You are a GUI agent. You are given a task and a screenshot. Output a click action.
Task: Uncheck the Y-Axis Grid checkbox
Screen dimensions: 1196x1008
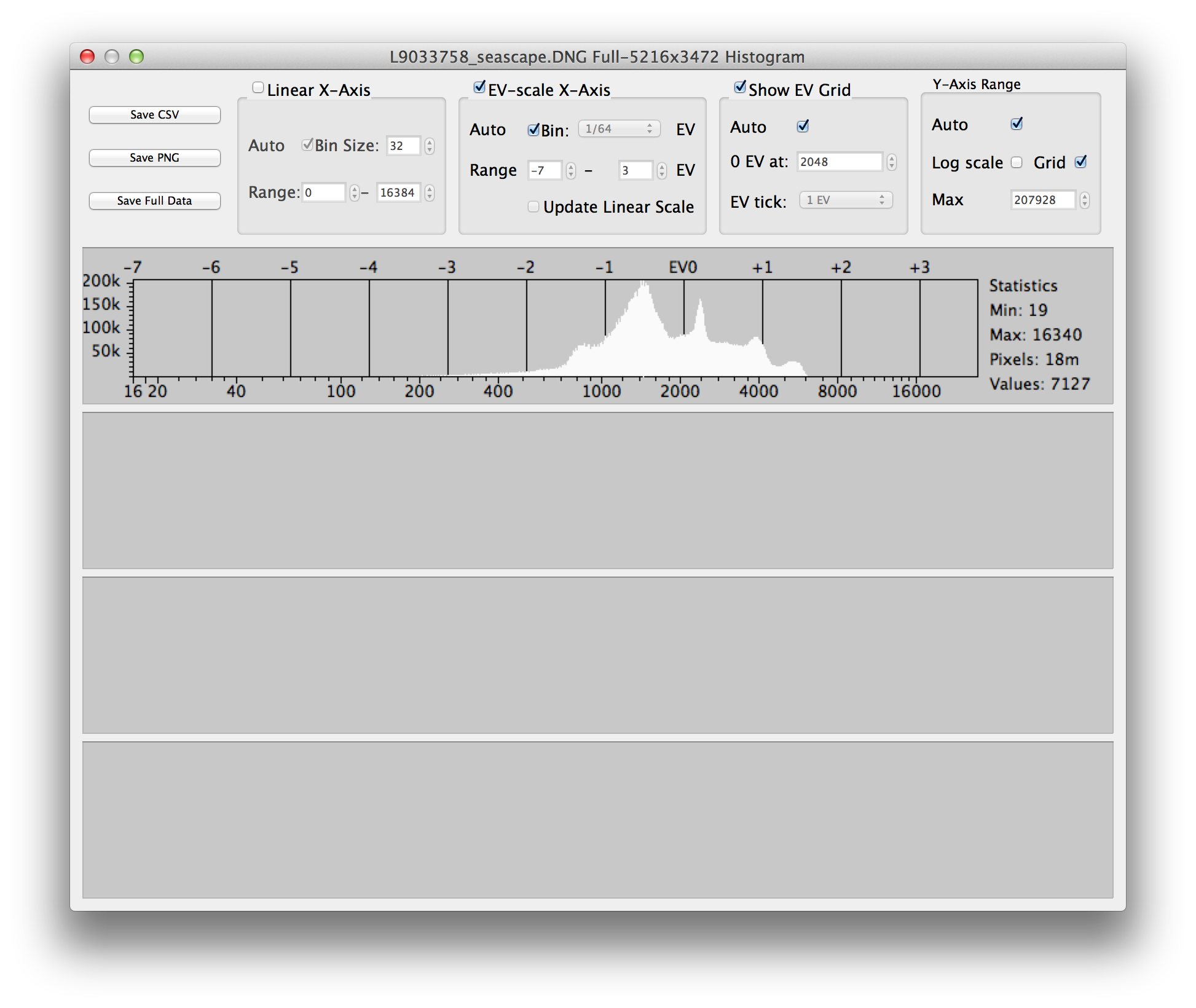point(1080,162)
